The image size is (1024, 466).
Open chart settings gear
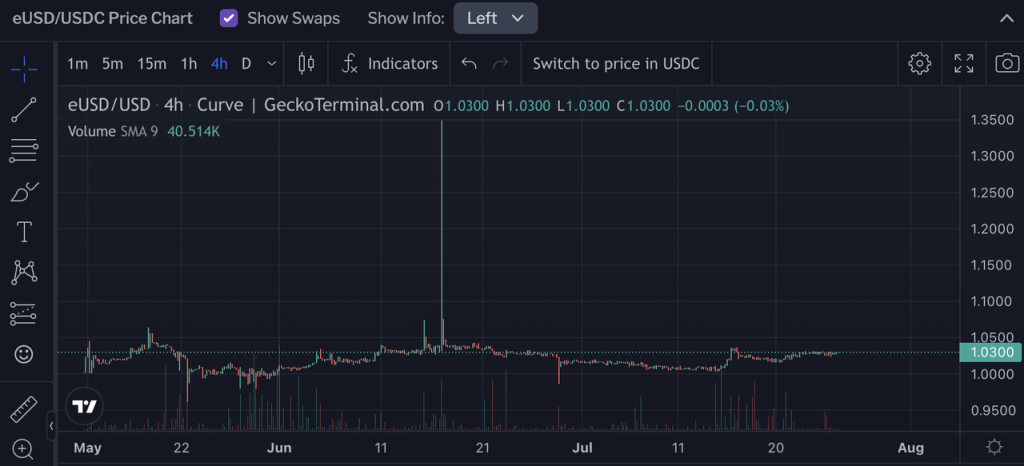coord(919,64)
